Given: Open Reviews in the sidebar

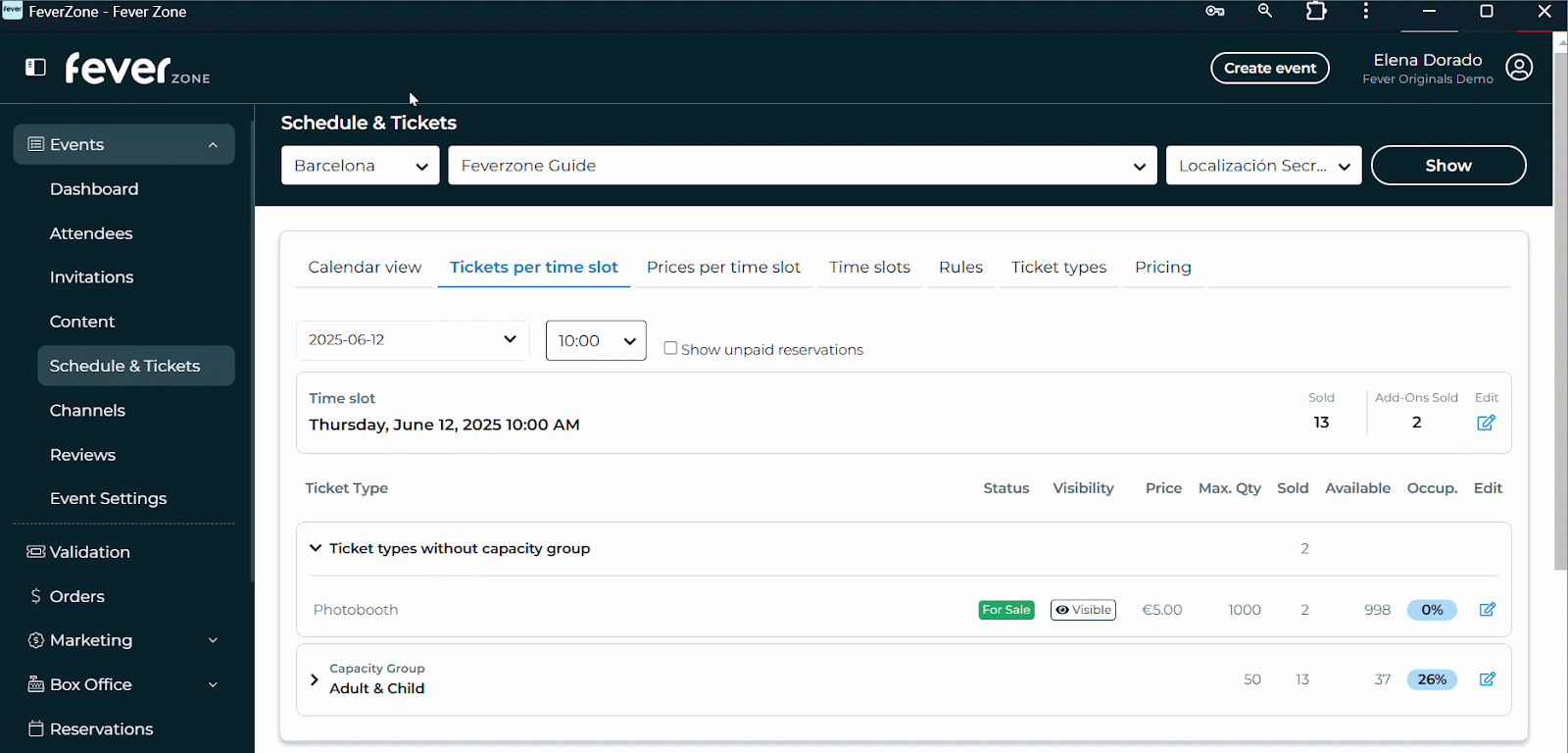Looking at the screenshot, I should coord(82,455).
